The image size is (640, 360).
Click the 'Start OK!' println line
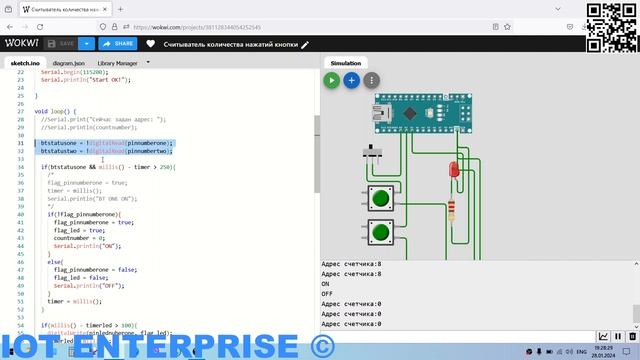[86, 80]
